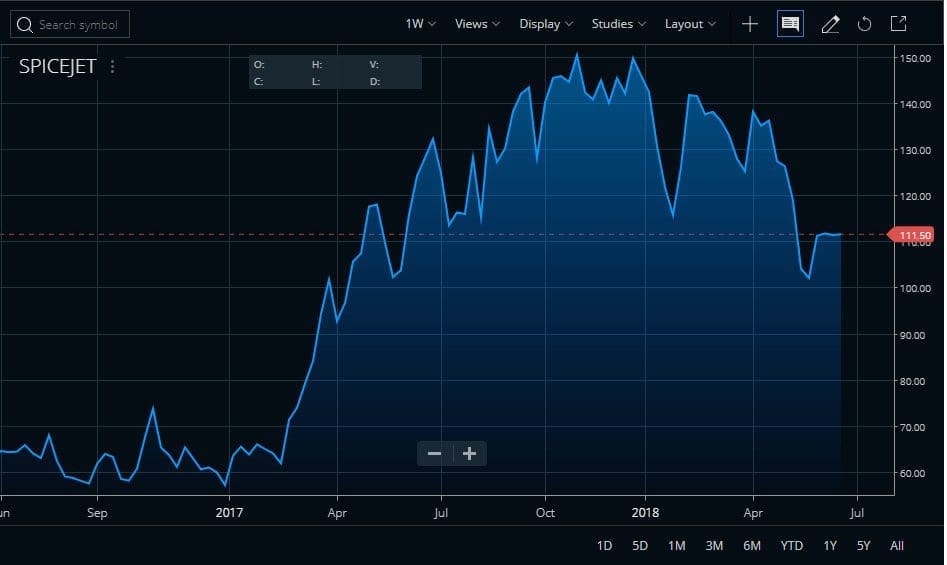Select the 1Y range
This screenshot has height=565, width=947.
[x=830, y=546]
